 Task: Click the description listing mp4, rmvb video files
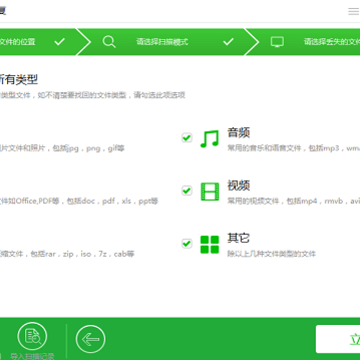coord(294,201)
